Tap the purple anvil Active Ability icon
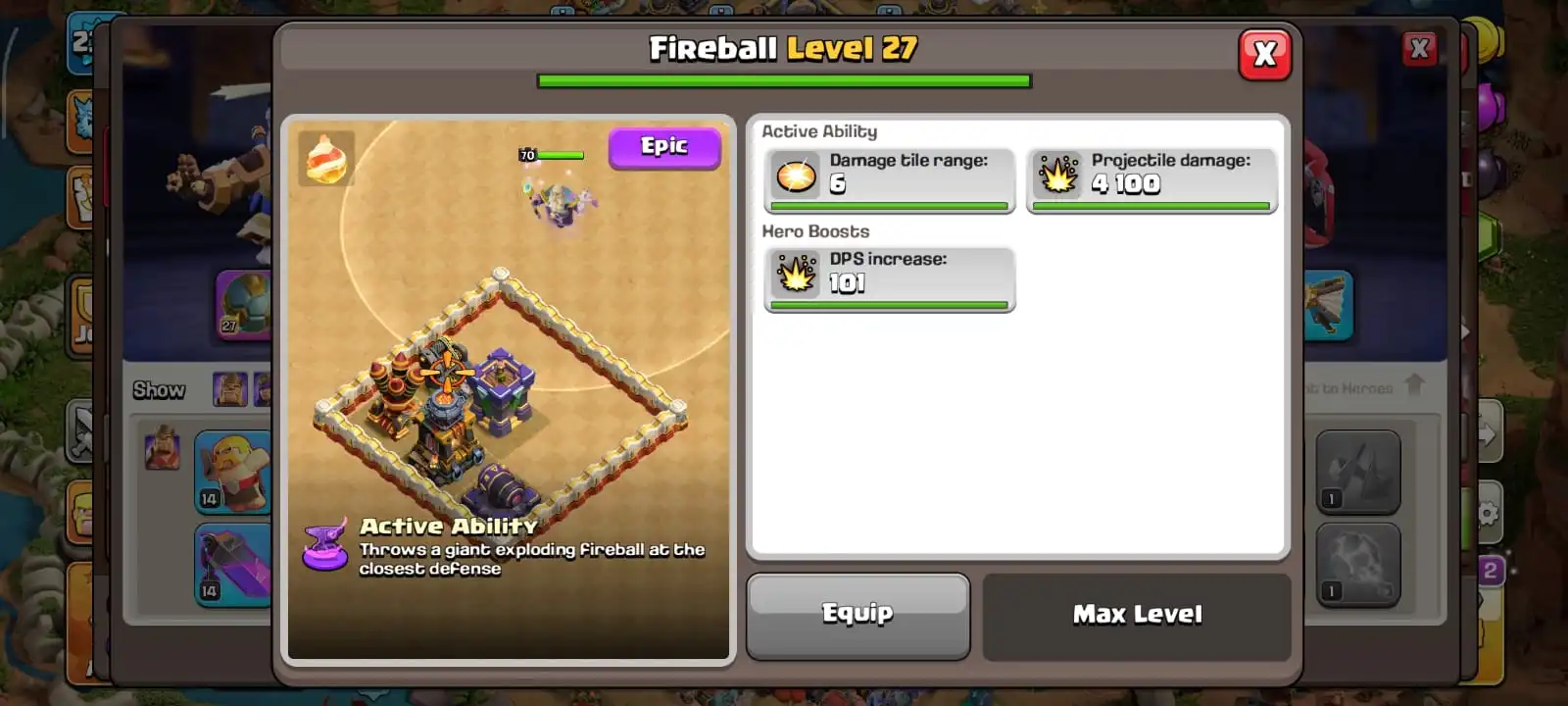Viewport: 1568px width, 706px height. click(x=325, y=544)
